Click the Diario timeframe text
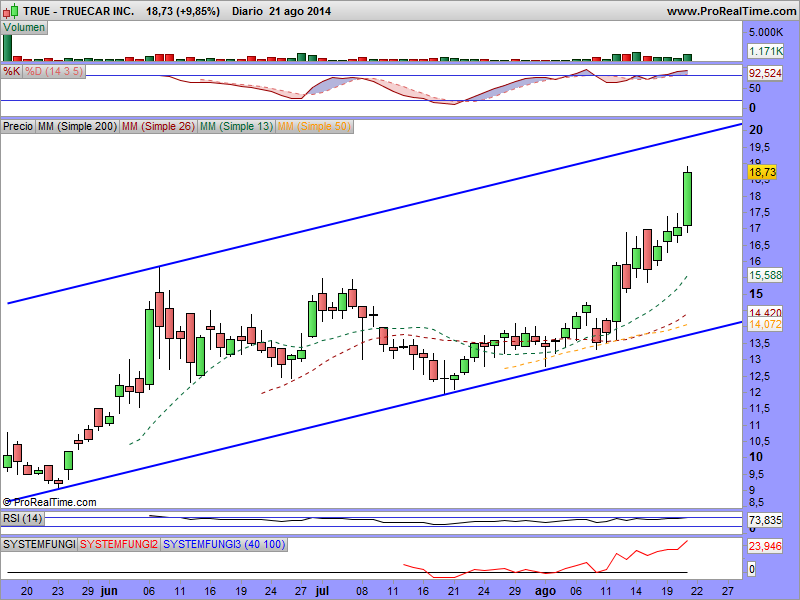Screen dimensions: 800x600 tap(247, 11)
